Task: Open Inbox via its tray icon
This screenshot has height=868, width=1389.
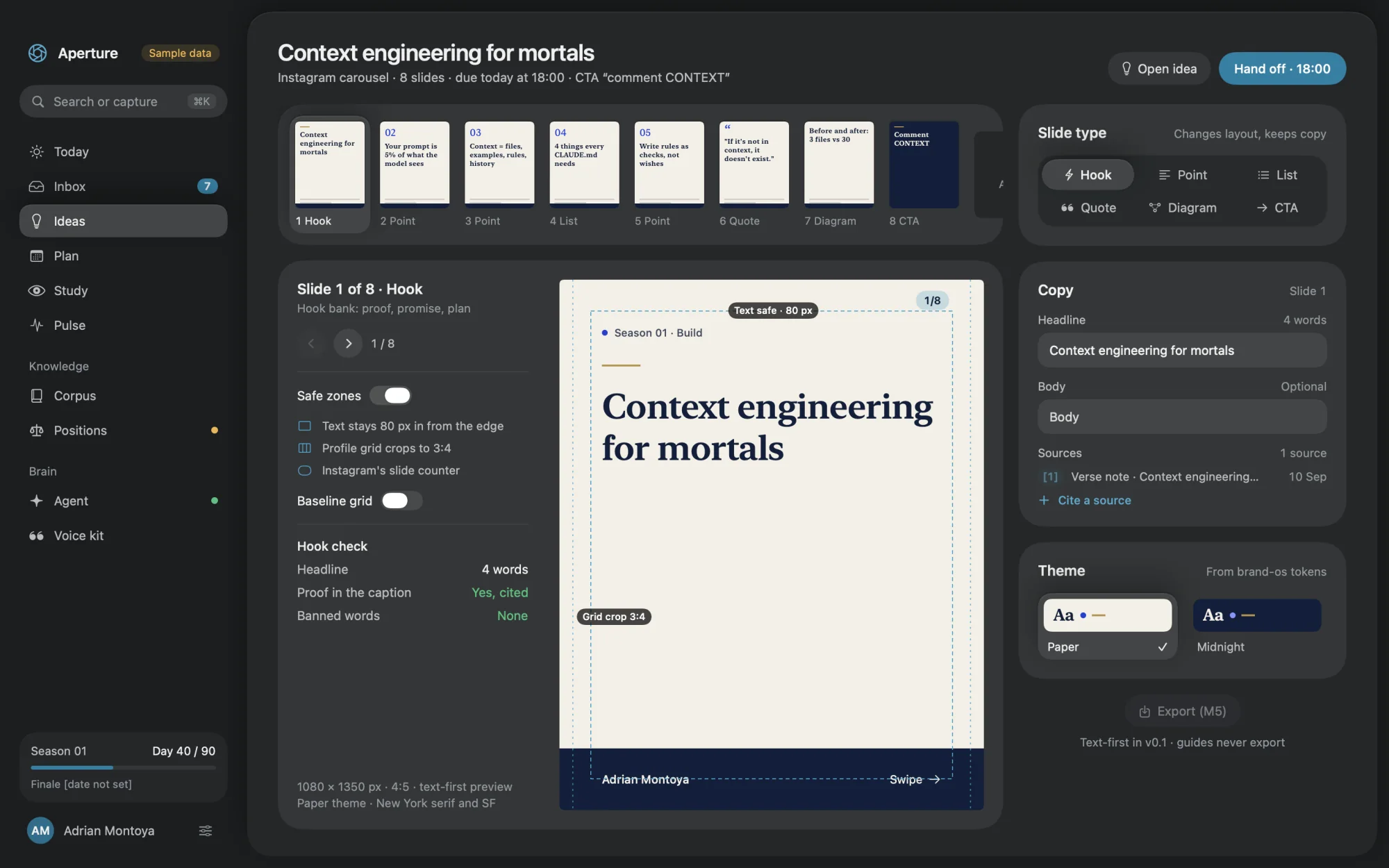Action: point(37,186)
